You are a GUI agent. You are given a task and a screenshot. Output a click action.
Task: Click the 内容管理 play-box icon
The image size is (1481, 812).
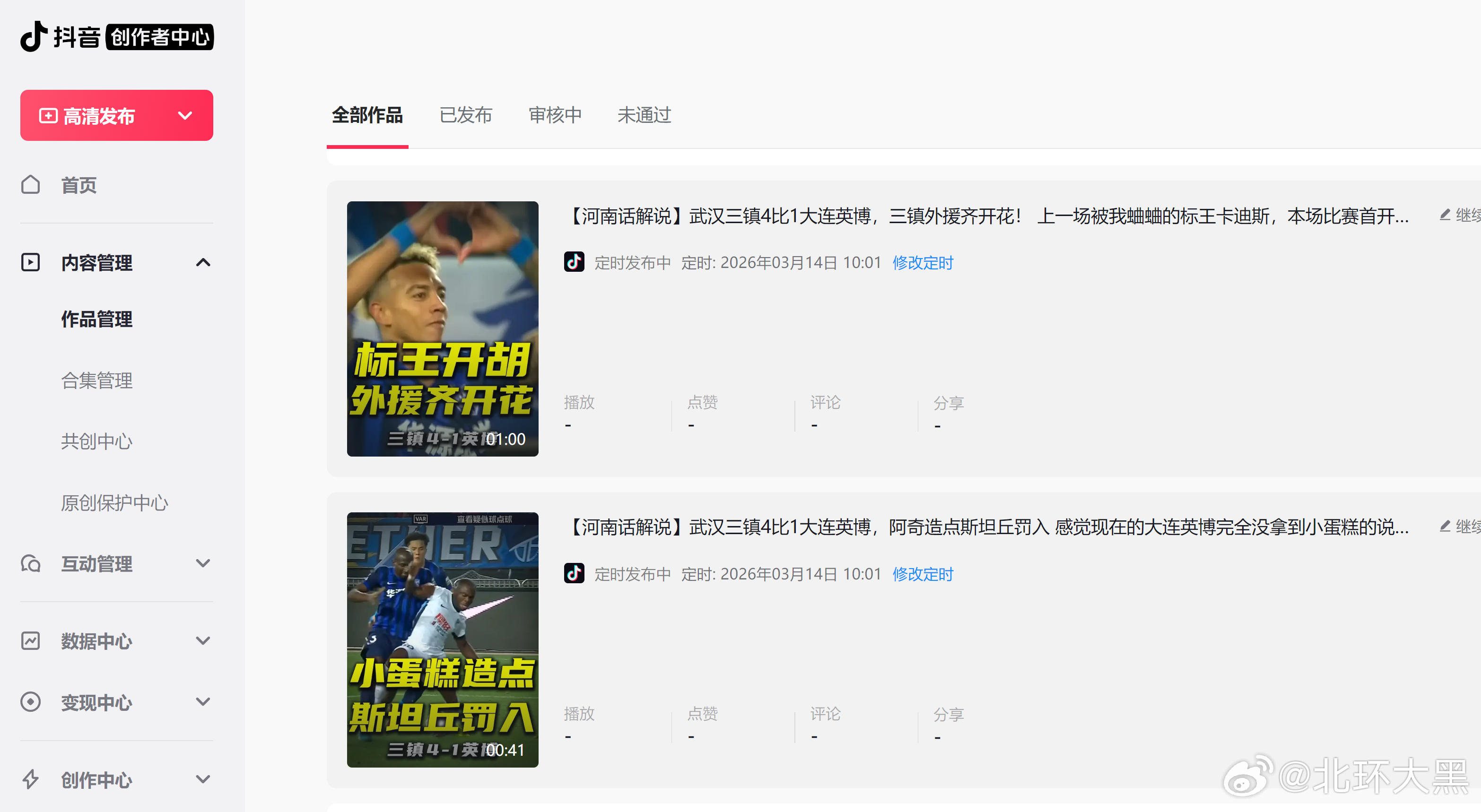tap(30, 263)
